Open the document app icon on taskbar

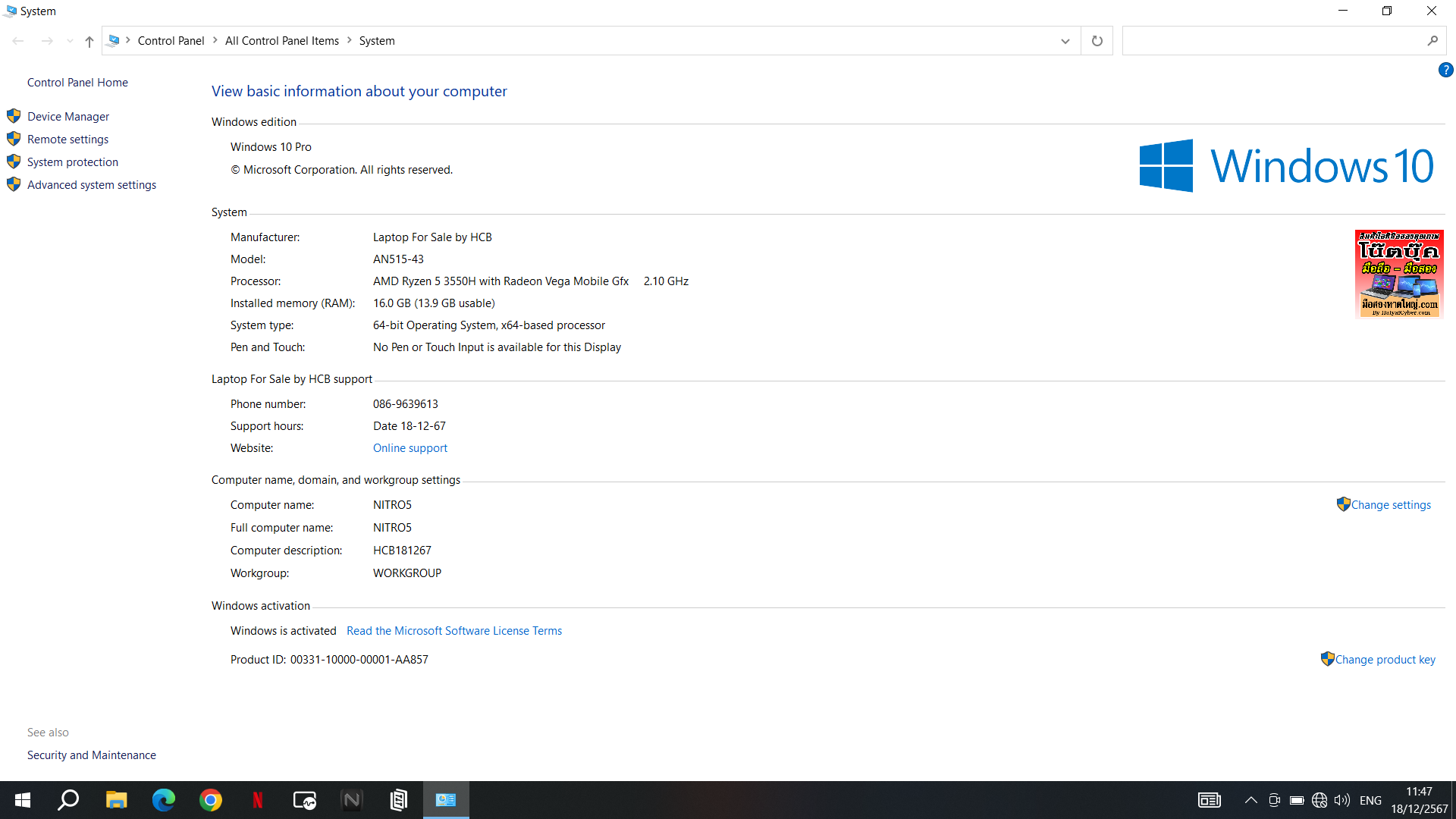point(398,800)
